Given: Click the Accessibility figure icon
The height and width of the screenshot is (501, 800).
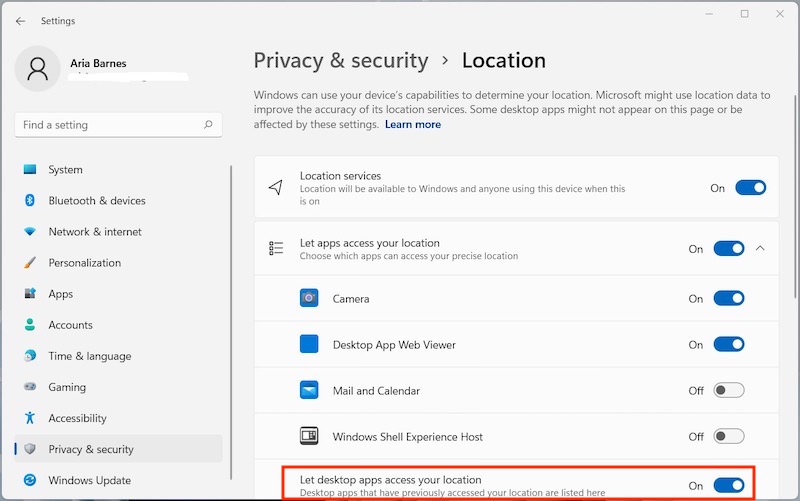Looking at the screenshot, I should pyautogui.click(x=30, y=418).
